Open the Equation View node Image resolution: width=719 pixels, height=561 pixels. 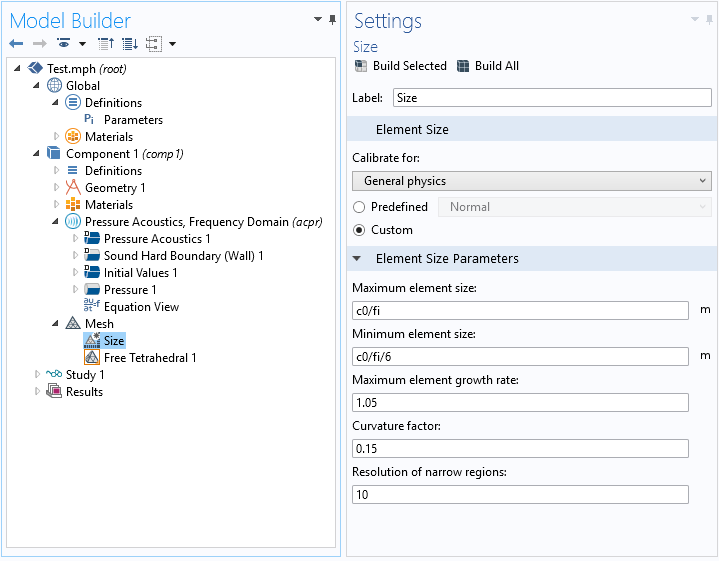coord(141,307)
